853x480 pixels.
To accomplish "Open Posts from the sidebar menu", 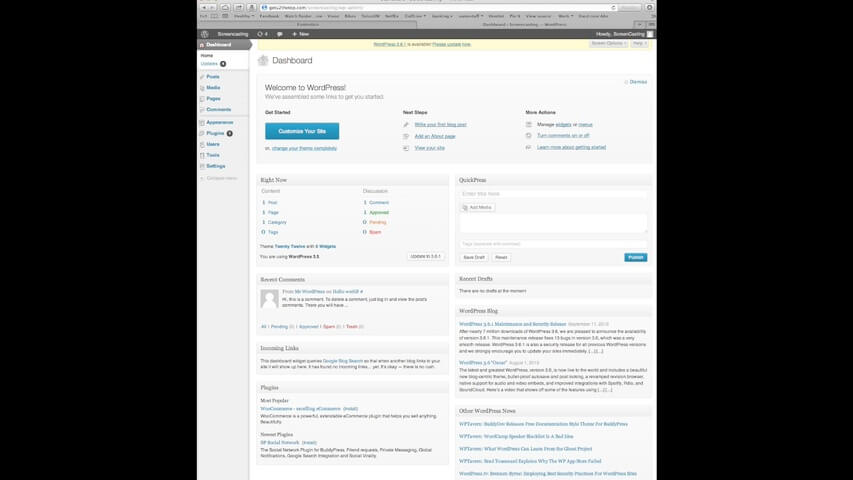I will click(213, 77).
